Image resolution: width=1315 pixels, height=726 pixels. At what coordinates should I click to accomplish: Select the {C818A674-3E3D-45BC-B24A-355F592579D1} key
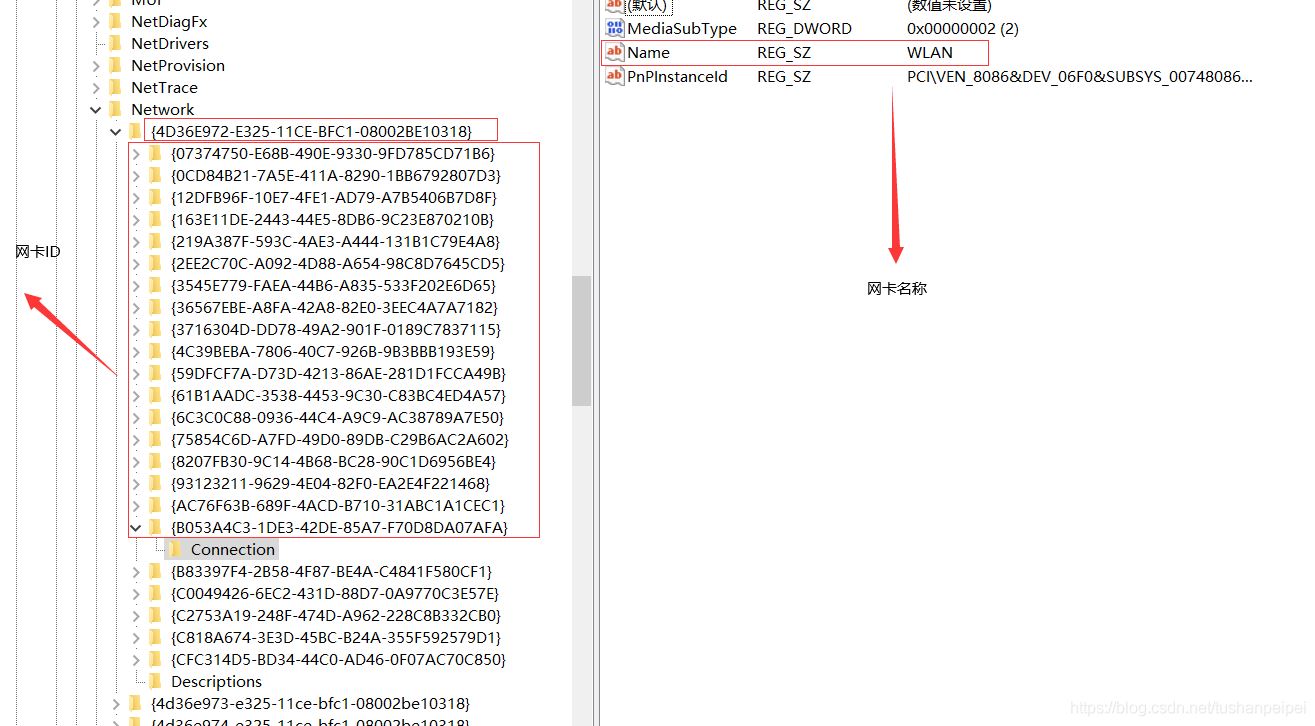tap(336, 638)
